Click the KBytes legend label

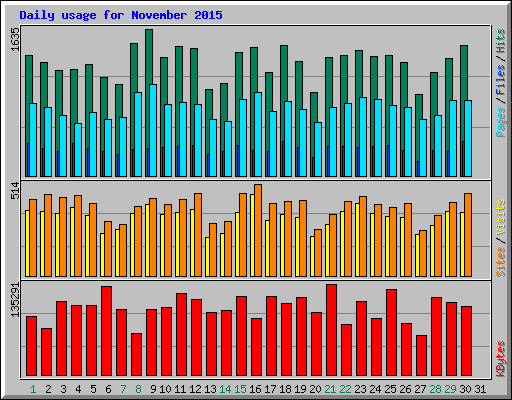coord(500,359)
